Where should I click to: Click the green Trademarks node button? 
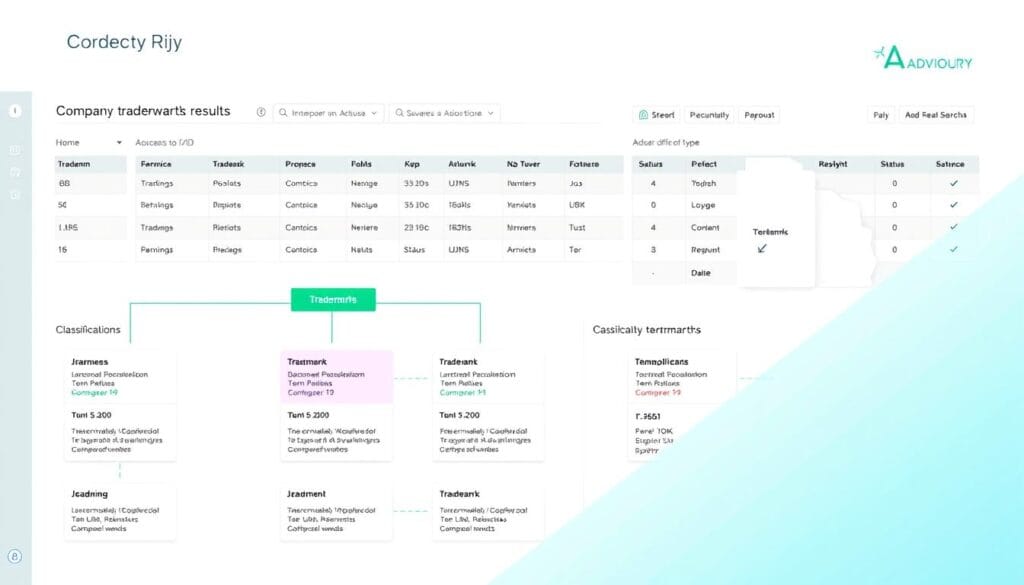click(x=333, y=300)
